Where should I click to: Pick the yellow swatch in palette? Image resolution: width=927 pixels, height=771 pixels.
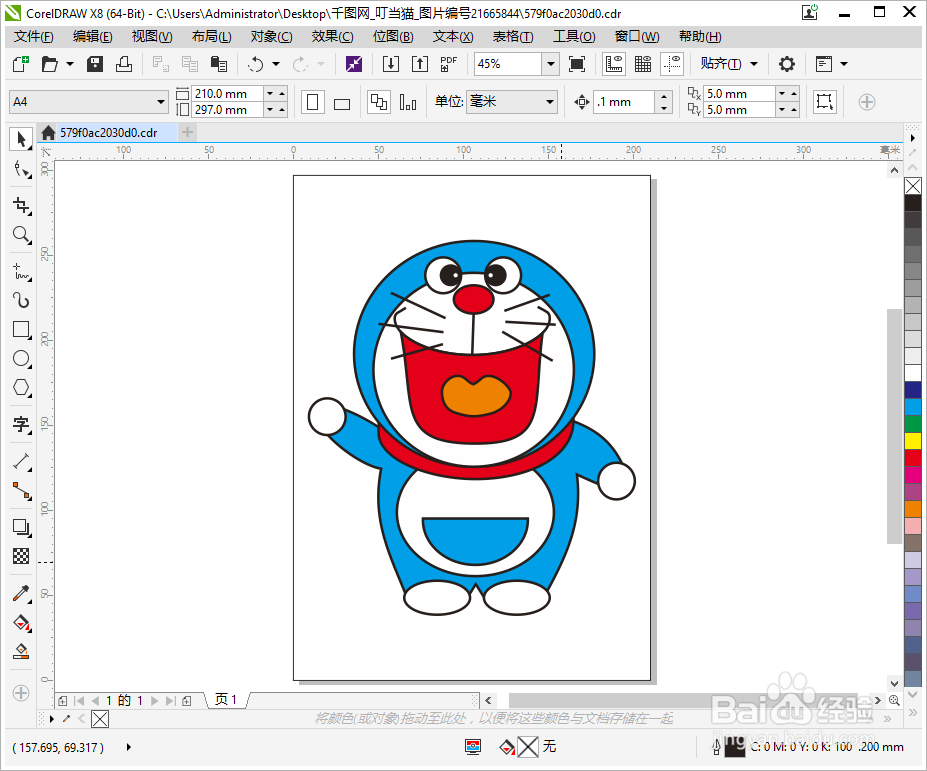coord(913,440)
